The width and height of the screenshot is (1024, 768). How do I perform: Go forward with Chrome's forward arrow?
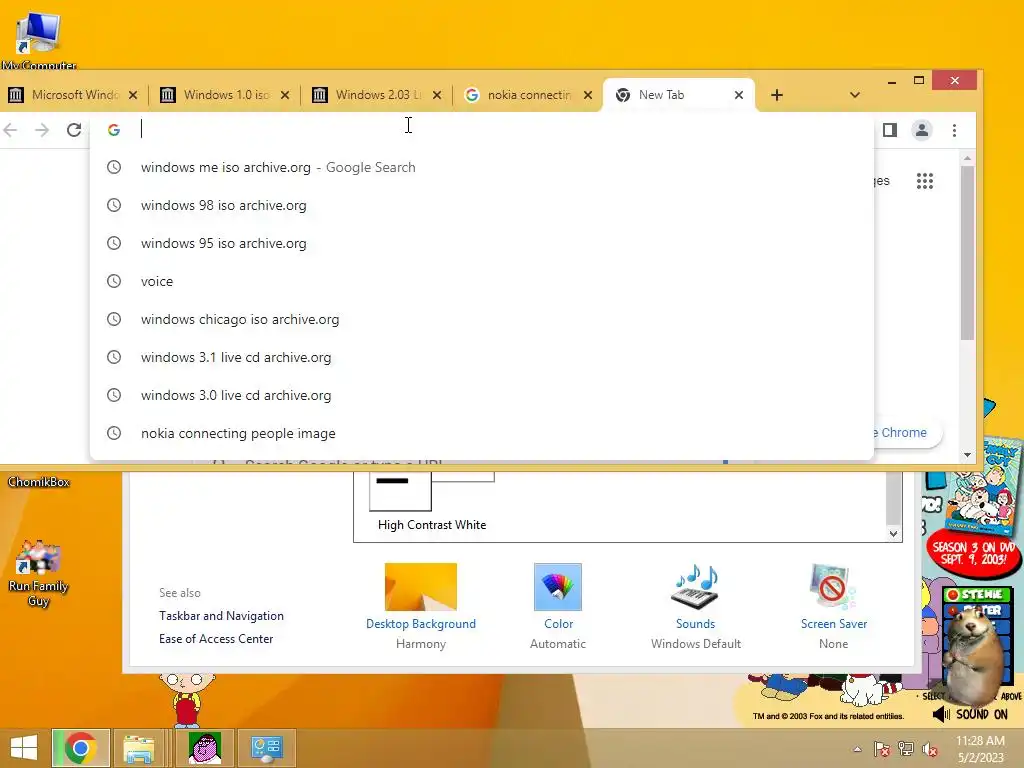[42, 130]
